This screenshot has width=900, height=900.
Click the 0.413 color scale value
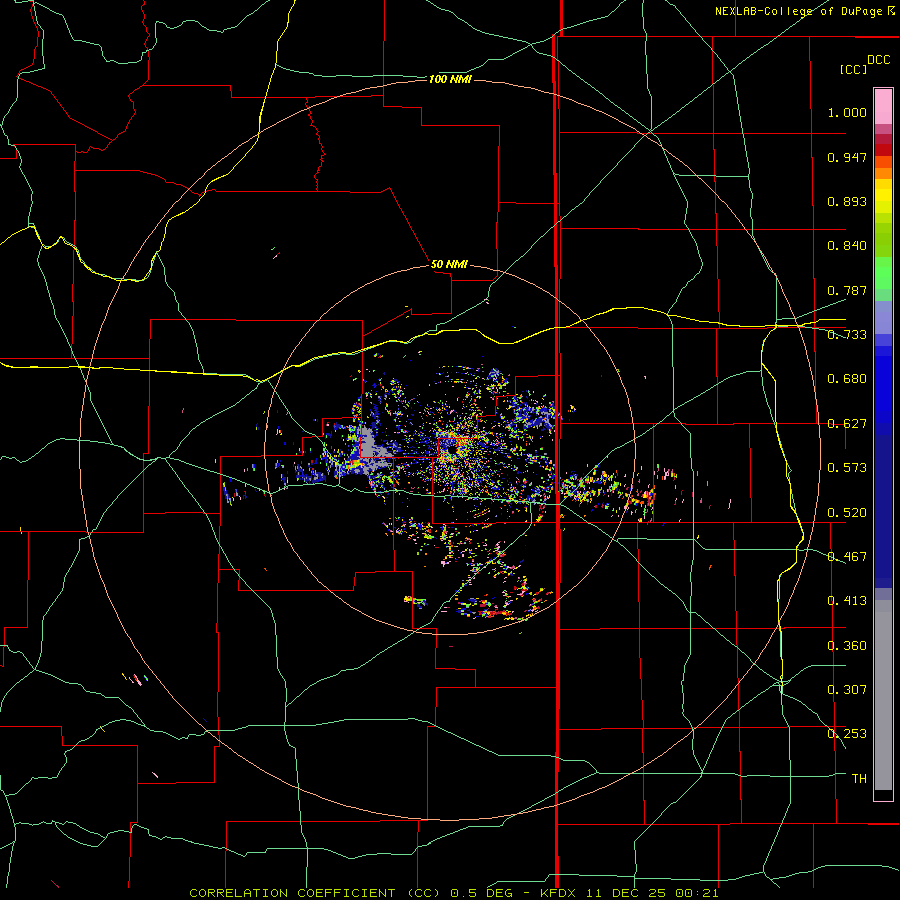847,601
